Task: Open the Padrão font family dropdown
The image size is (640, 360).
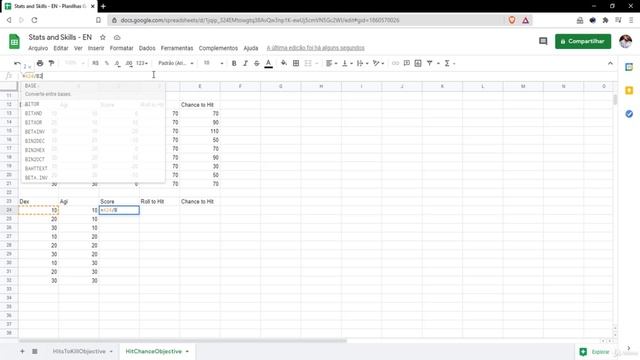Action: point(176,63)
